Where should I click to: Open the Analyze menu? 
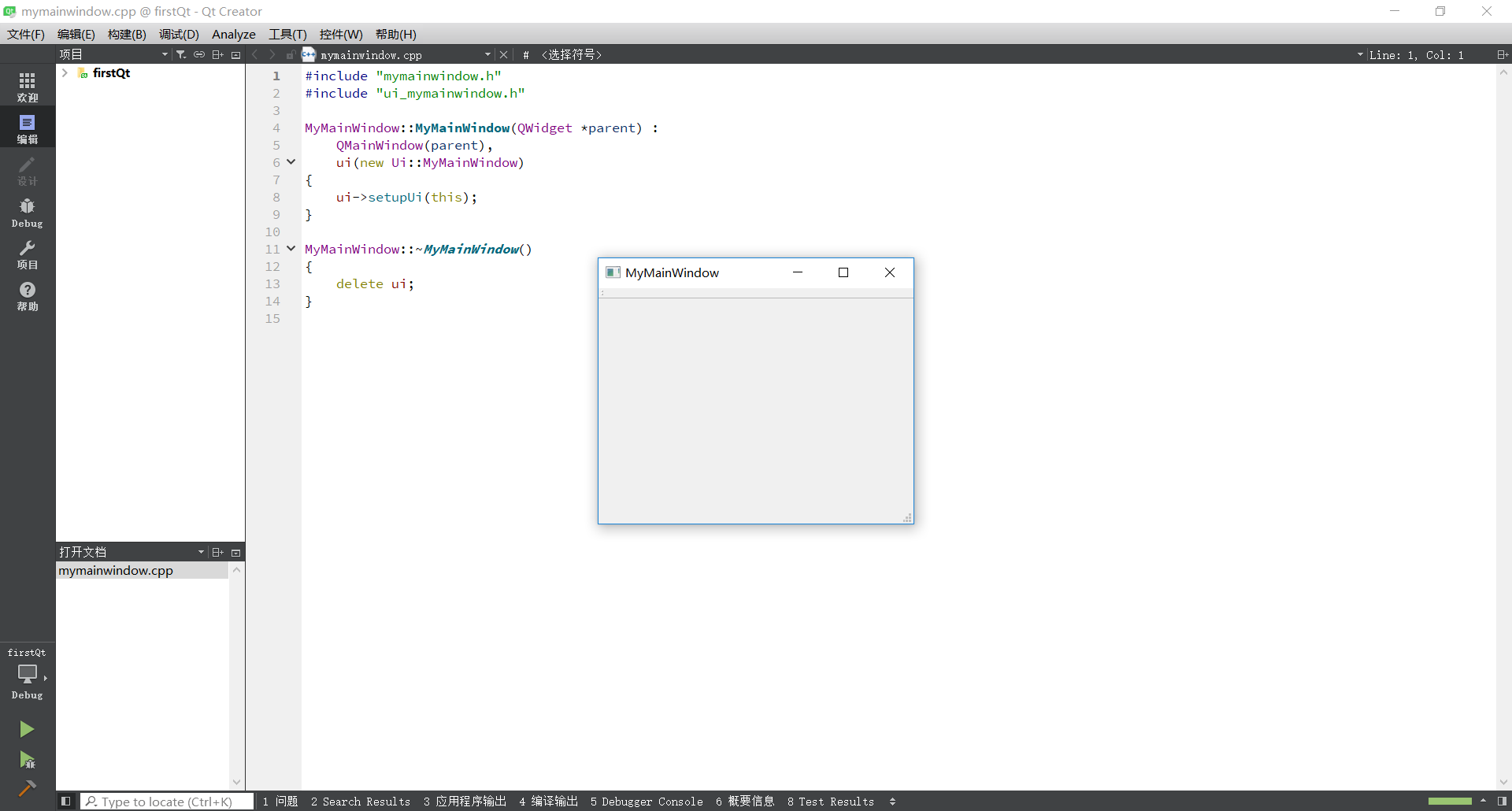(233, 34)
